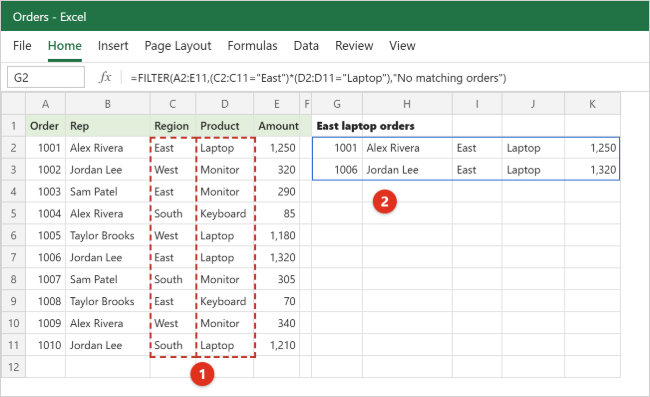Click amount 1,210 cell
Image resolution: width=650 pixels, height=397 pixels.
coord(276,345)
